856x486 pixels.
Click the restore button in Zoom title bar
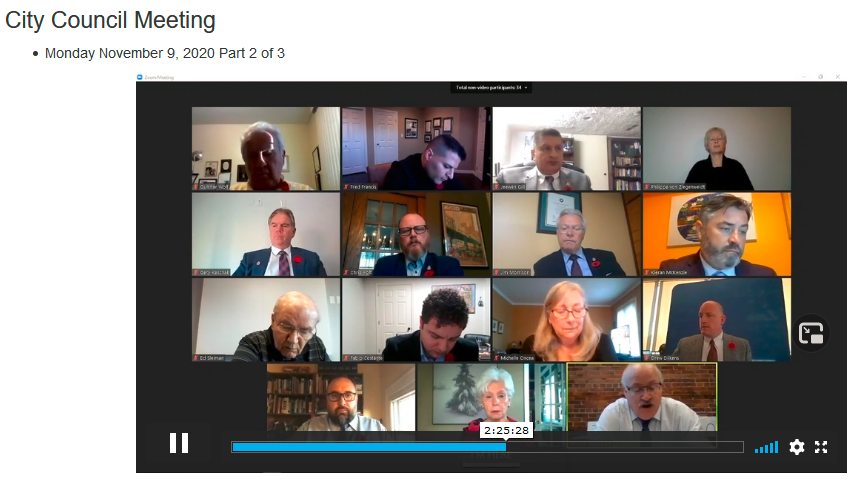pyautogui.click(x=821, y=77)
